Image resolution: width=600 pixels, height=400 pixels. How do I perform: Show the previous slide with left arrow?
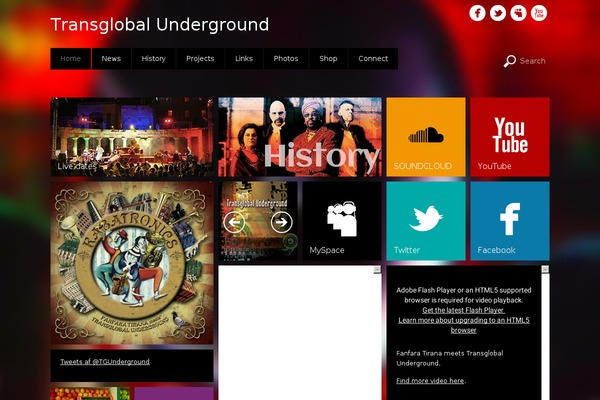coord(234,222)
